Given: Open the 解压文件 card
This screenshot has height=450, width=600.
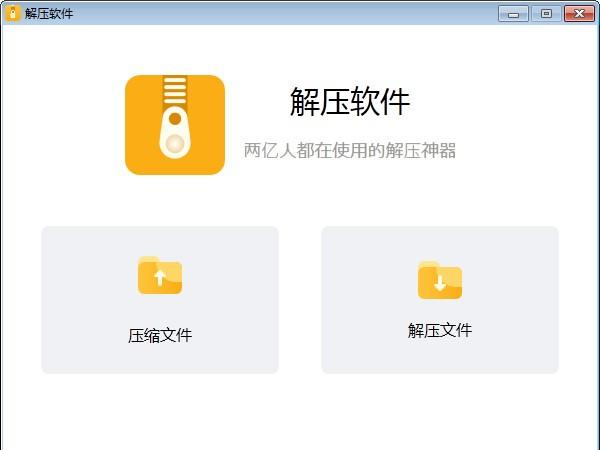Looking at the screenshot, I should tap(440, 300).
